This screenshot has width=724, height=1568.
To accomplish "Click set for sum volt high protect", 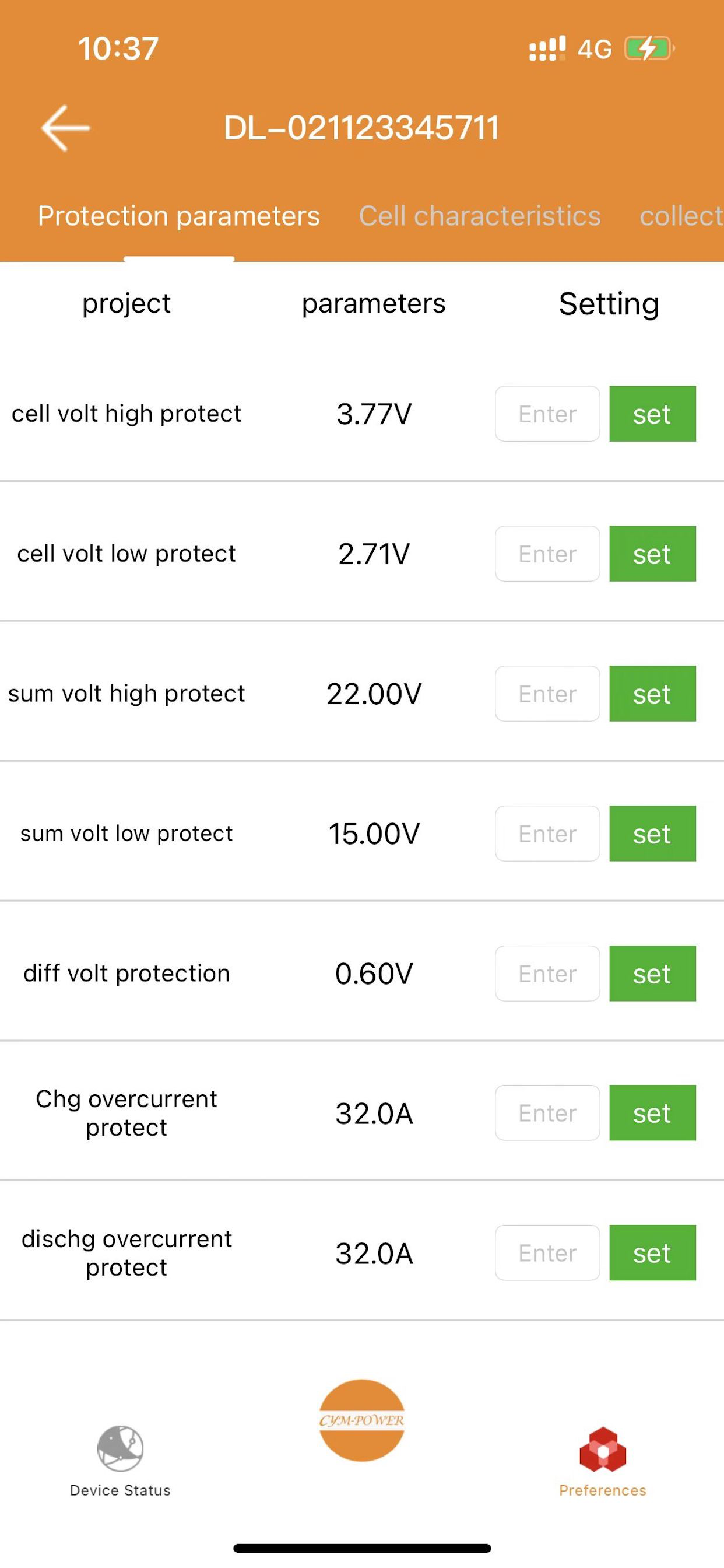I will point(652,694).
